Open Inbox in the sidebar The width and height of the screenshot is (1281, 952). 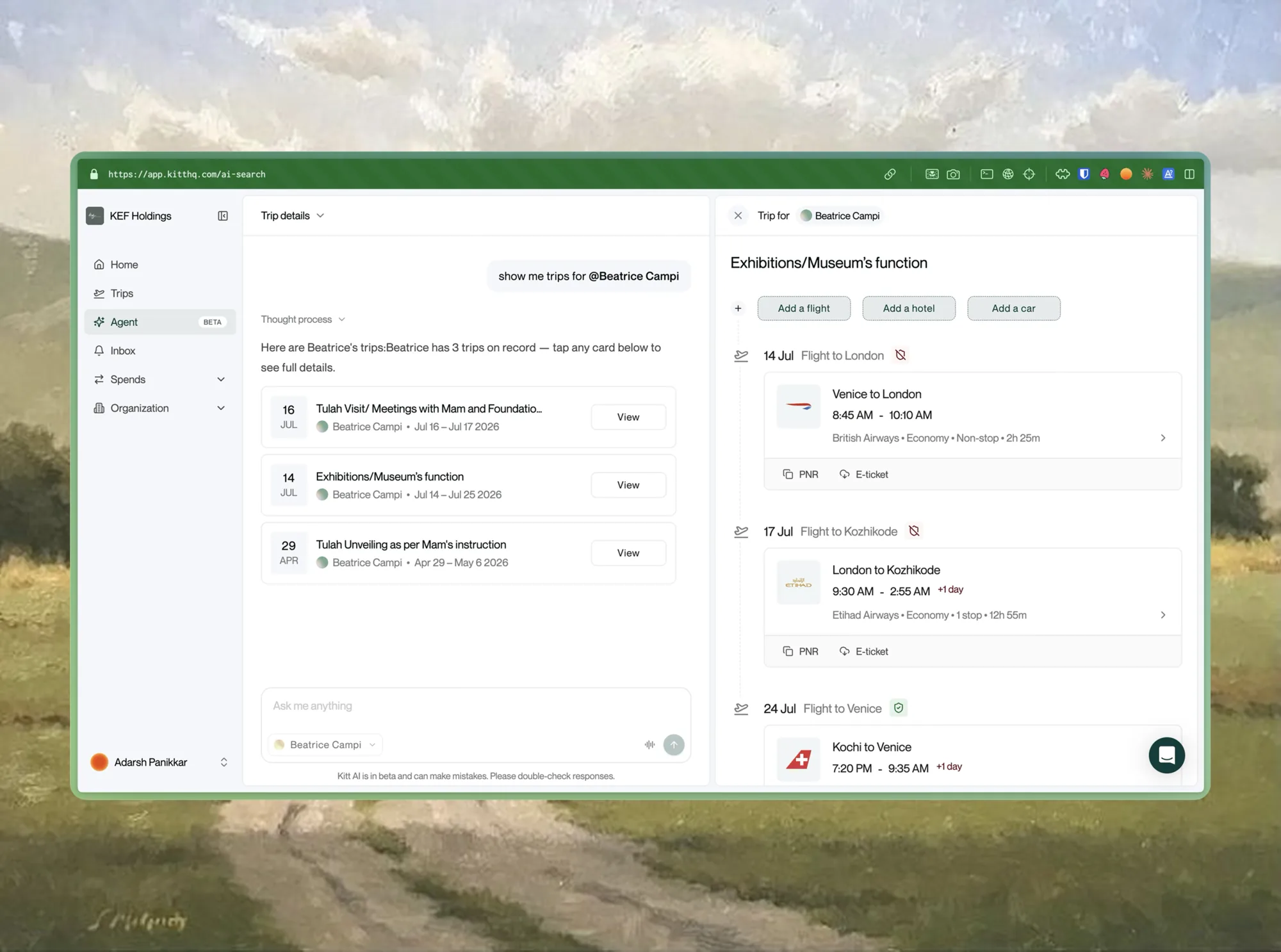point(160,350)
